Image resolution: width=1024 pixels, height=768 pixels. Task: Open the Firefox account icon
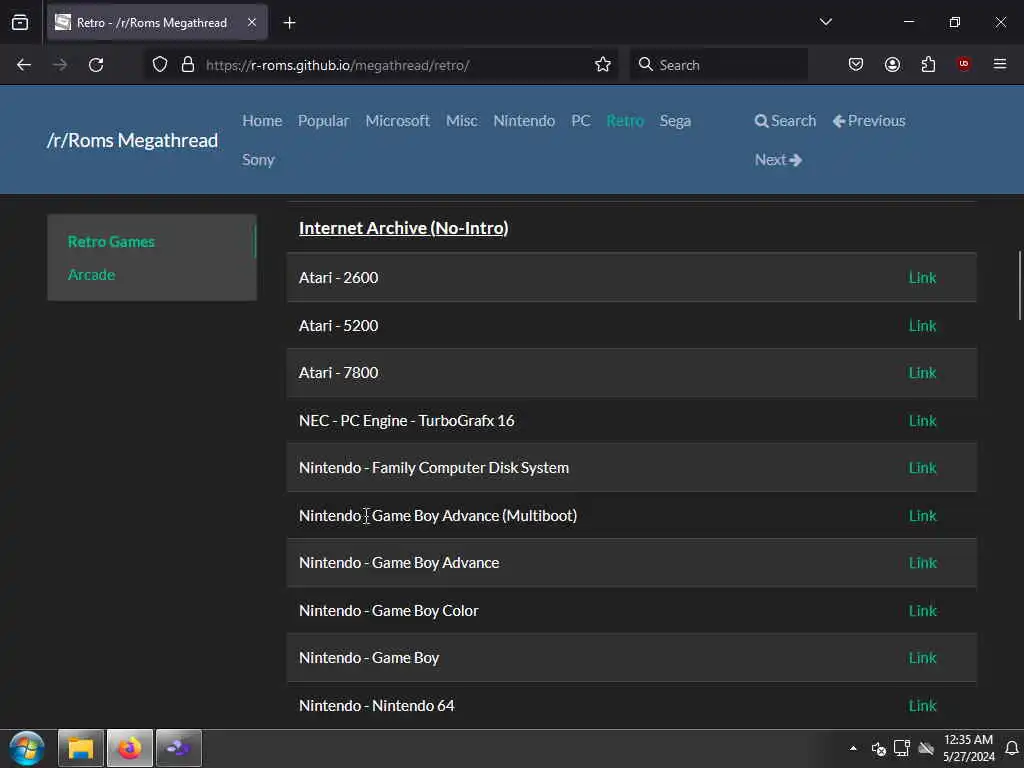pos(892,65)
